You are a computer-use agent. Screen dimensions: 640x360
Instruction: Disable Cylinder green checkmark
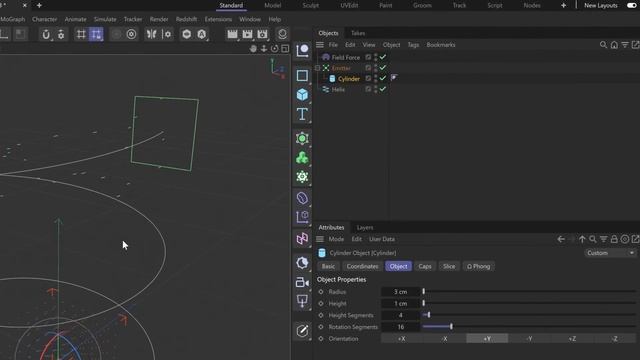click(x=383, y=78)
